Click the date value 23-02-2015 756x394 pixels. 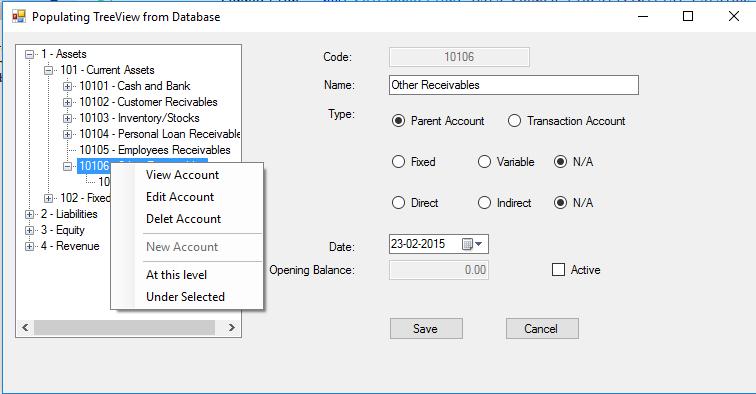click(x=418, y=244)
